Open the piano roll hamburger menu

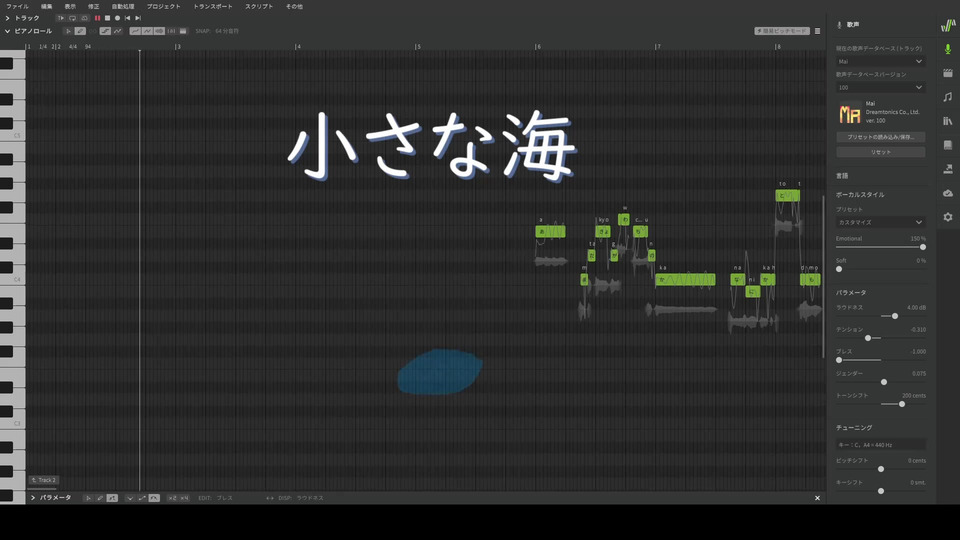[x=817, y=31]
